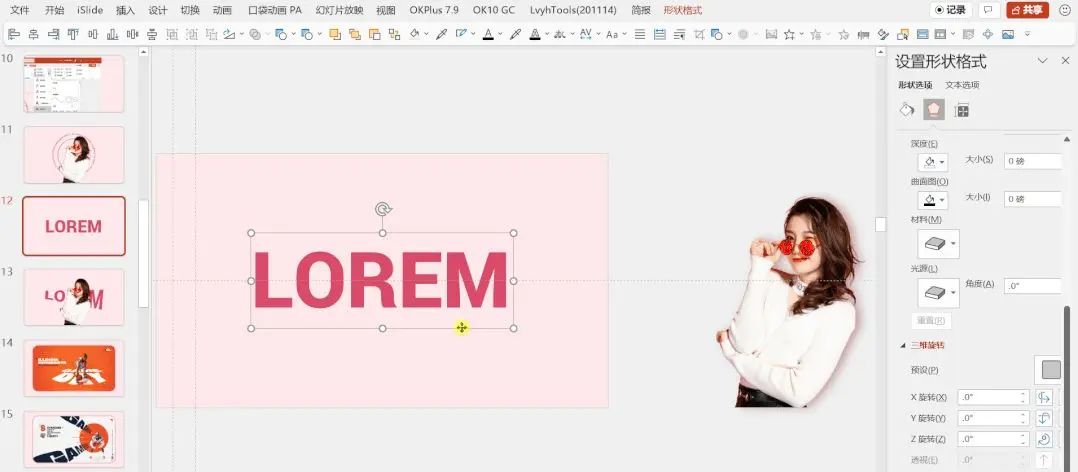The image size is (1078, 472).
Task: Open the Contour color dropdown
Action: tap(933, 200)
